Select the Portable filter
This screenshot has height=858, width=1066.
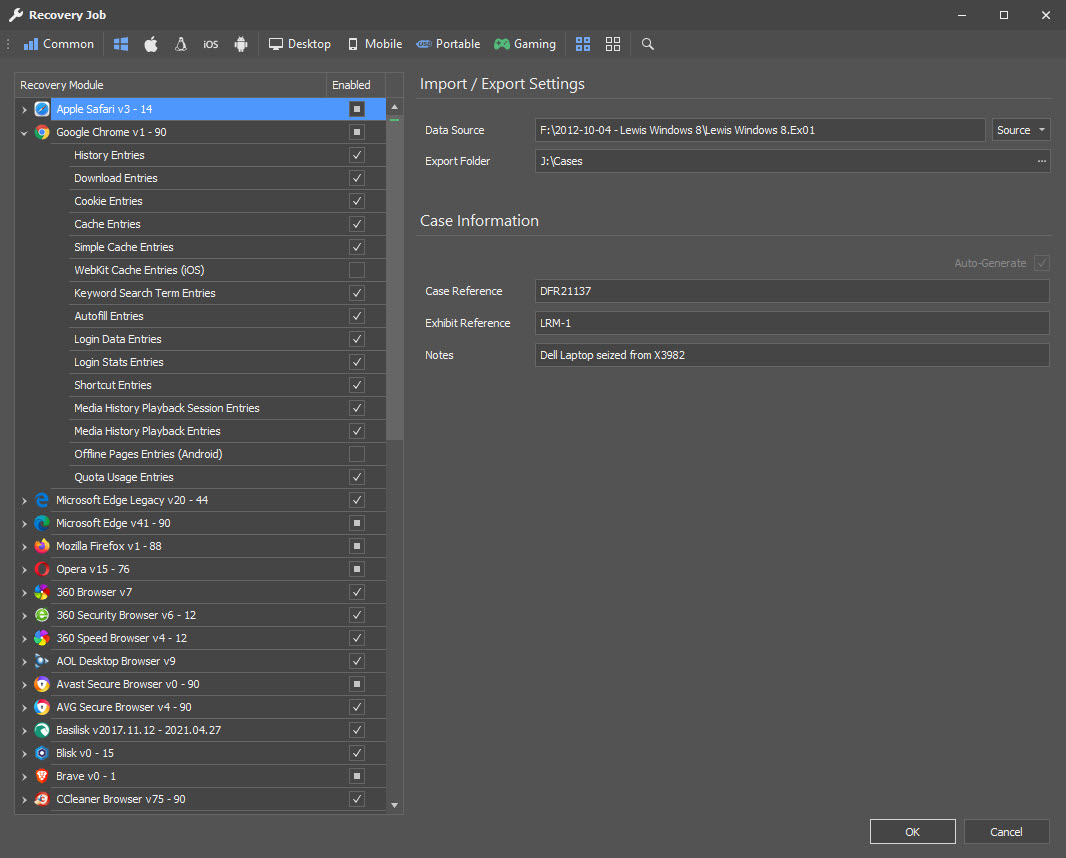coord(449,44)
